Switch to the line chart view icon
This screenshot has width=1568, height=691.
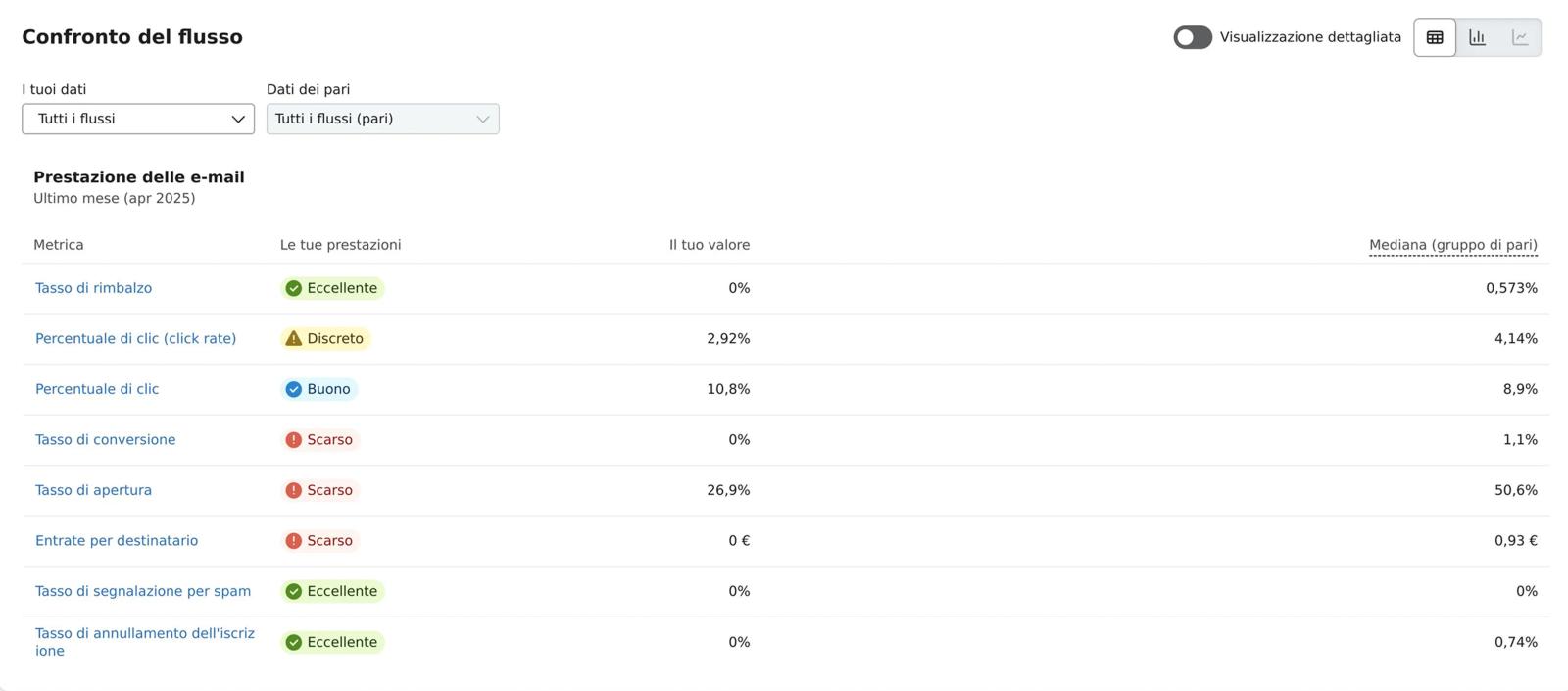pyautogui.click(x=1520, y=37)
